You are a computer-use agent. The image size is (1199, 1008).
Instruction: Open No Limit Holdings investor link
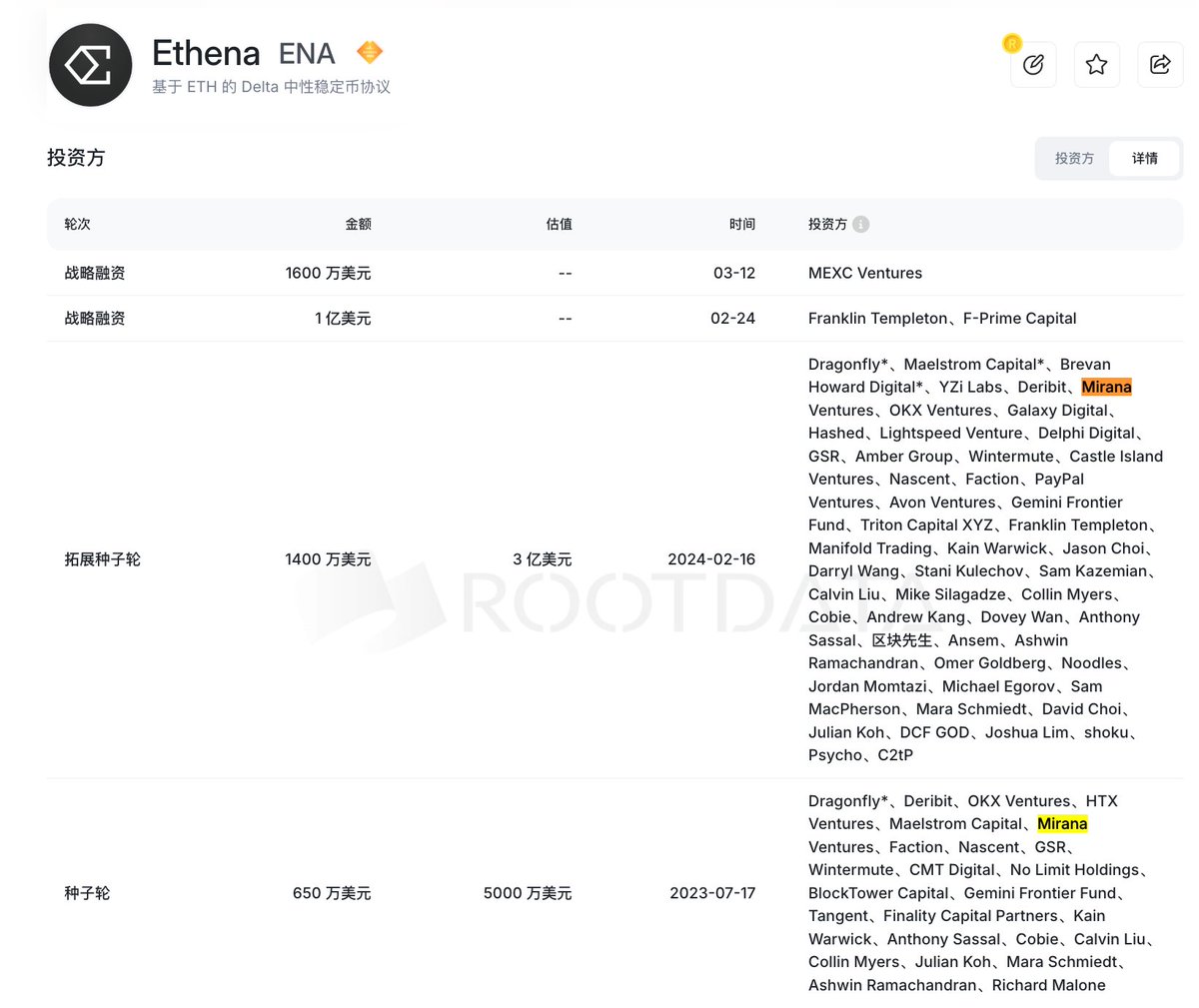tap(1074, 870)
